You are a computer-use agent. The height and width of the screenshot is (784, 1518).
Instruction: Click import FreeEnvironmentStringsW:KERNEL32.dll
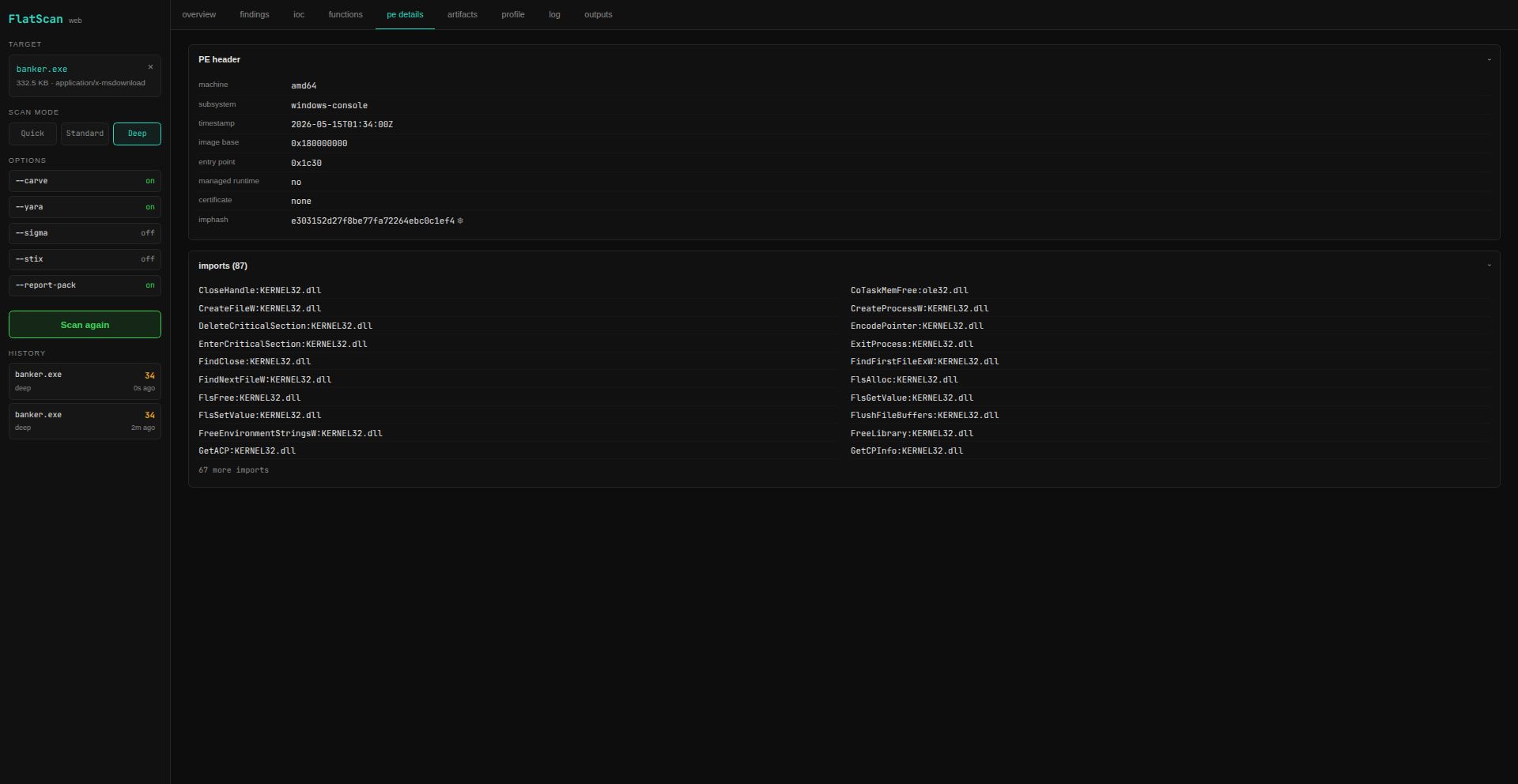point(290,434)
